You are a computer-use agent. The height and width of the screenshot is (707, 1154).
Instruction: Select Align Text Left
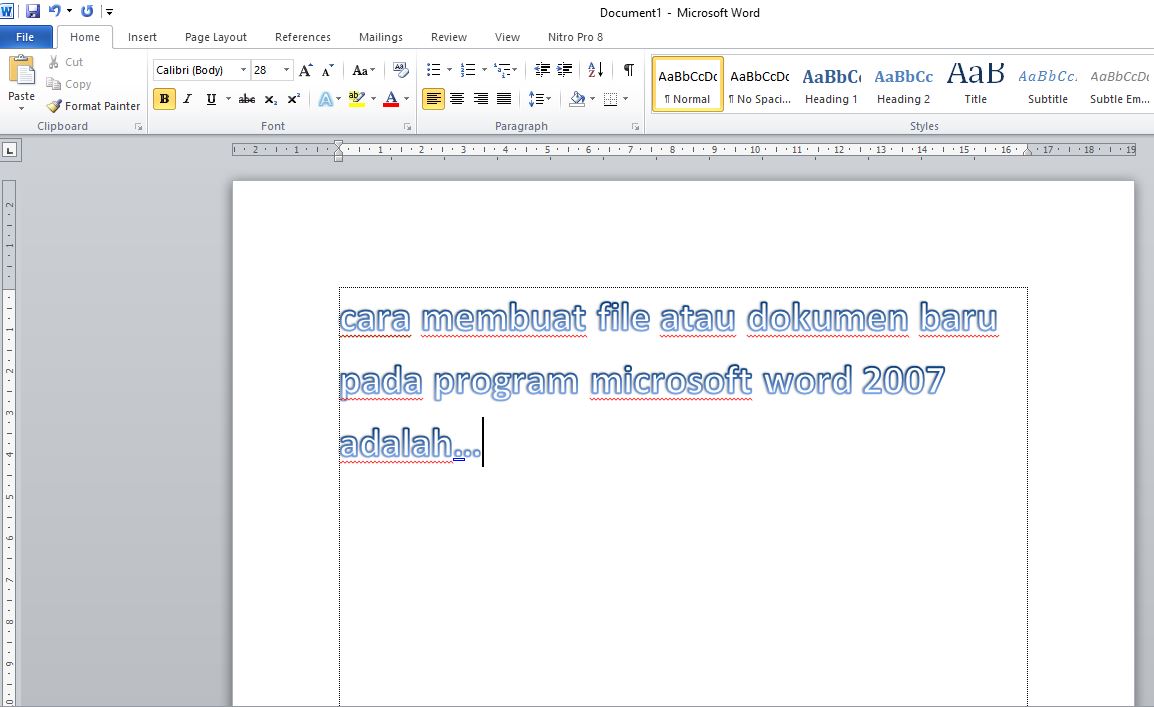433,99
